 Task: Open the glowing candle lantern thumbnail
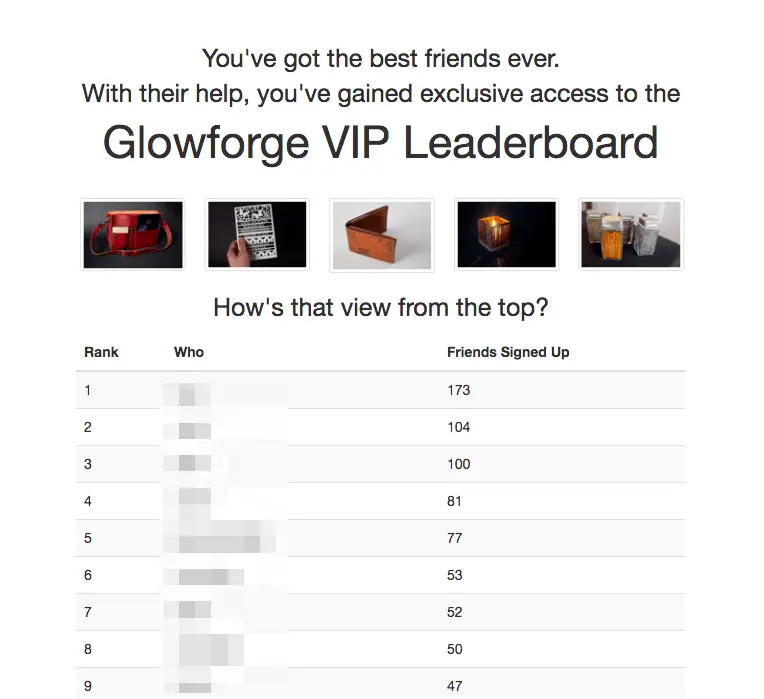(506, 235)
